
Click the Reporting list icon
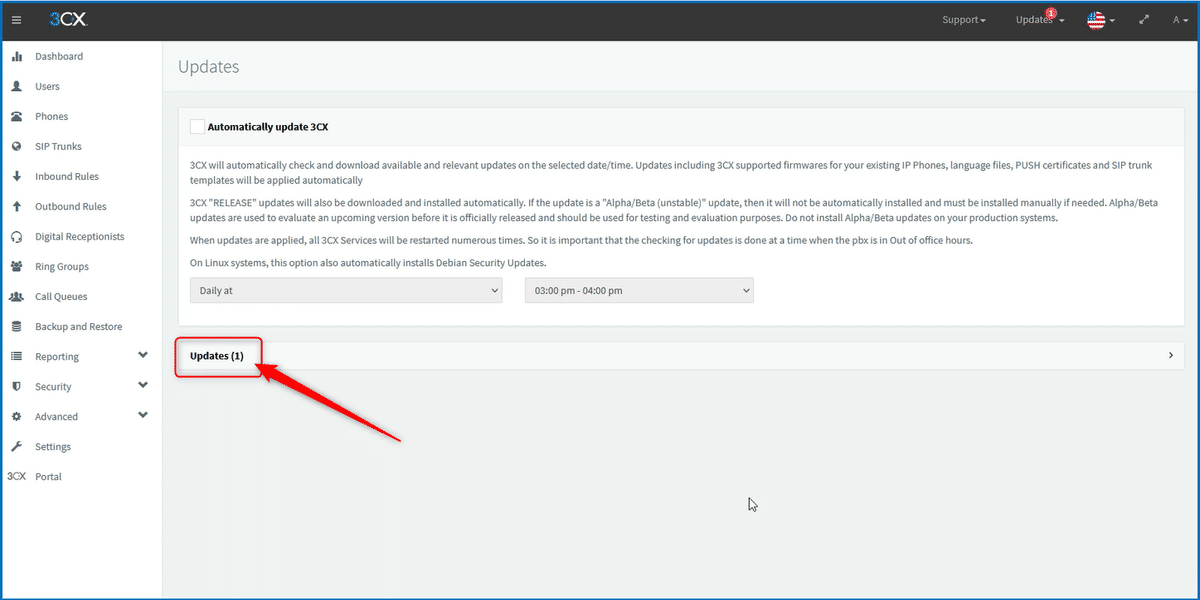16,356
